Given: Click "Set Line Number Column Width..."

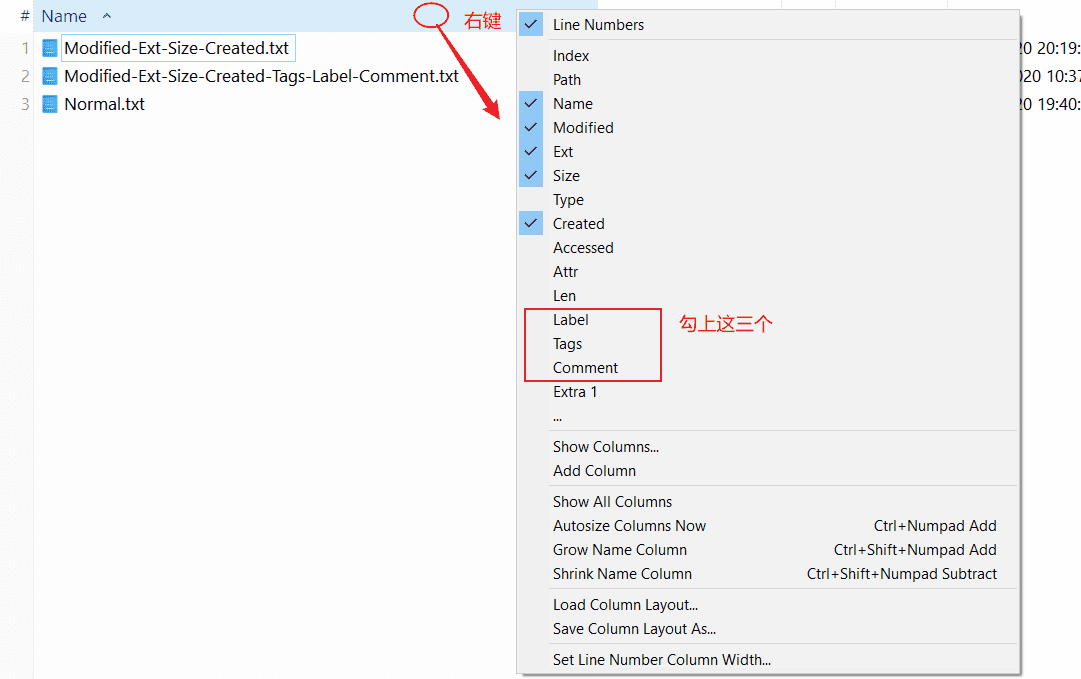Looking at the screenshot, I should click(x=655, y=659).
